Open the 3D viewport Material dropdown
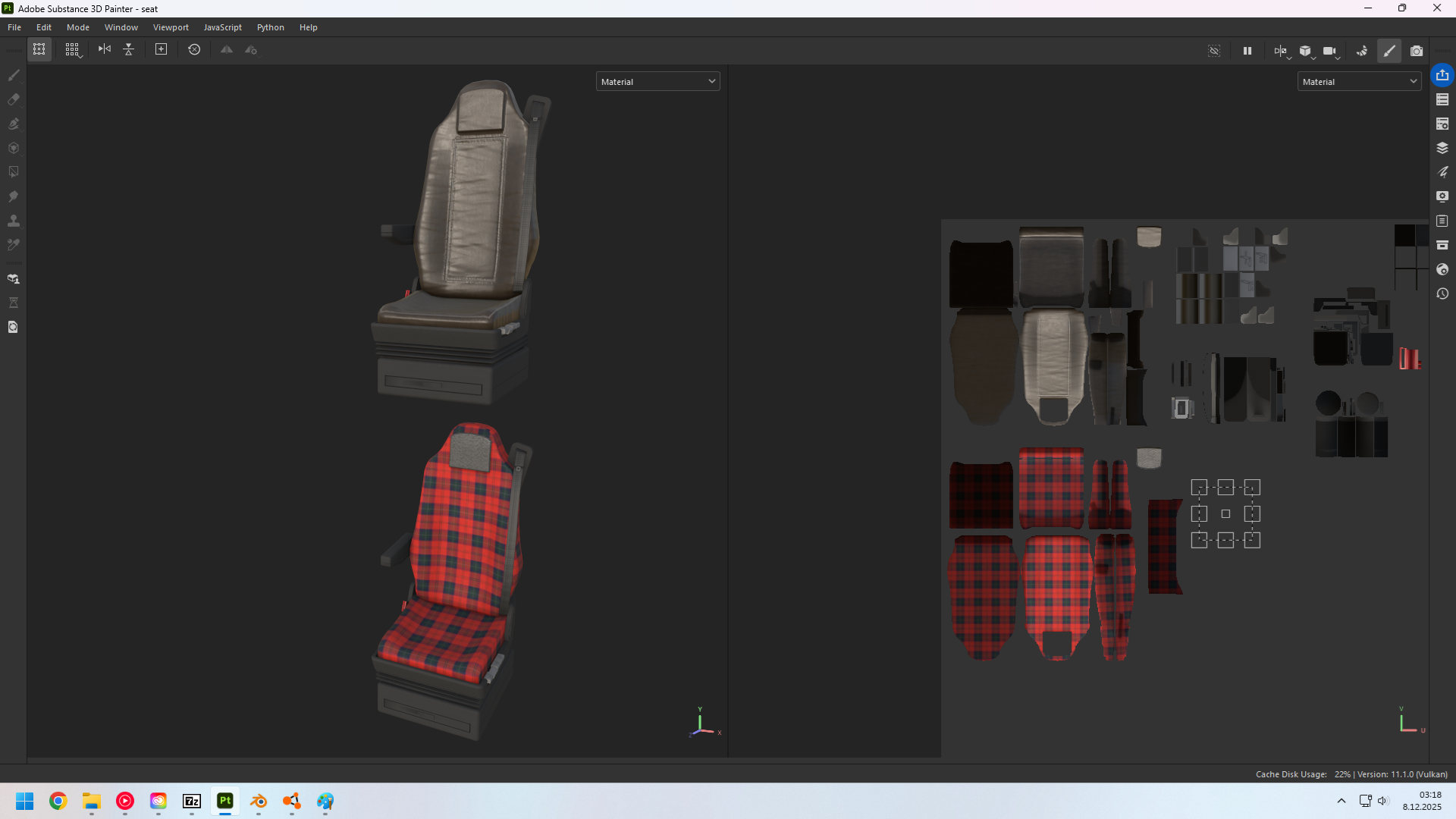The image size is (1456, 819). [x=657, y=82]
